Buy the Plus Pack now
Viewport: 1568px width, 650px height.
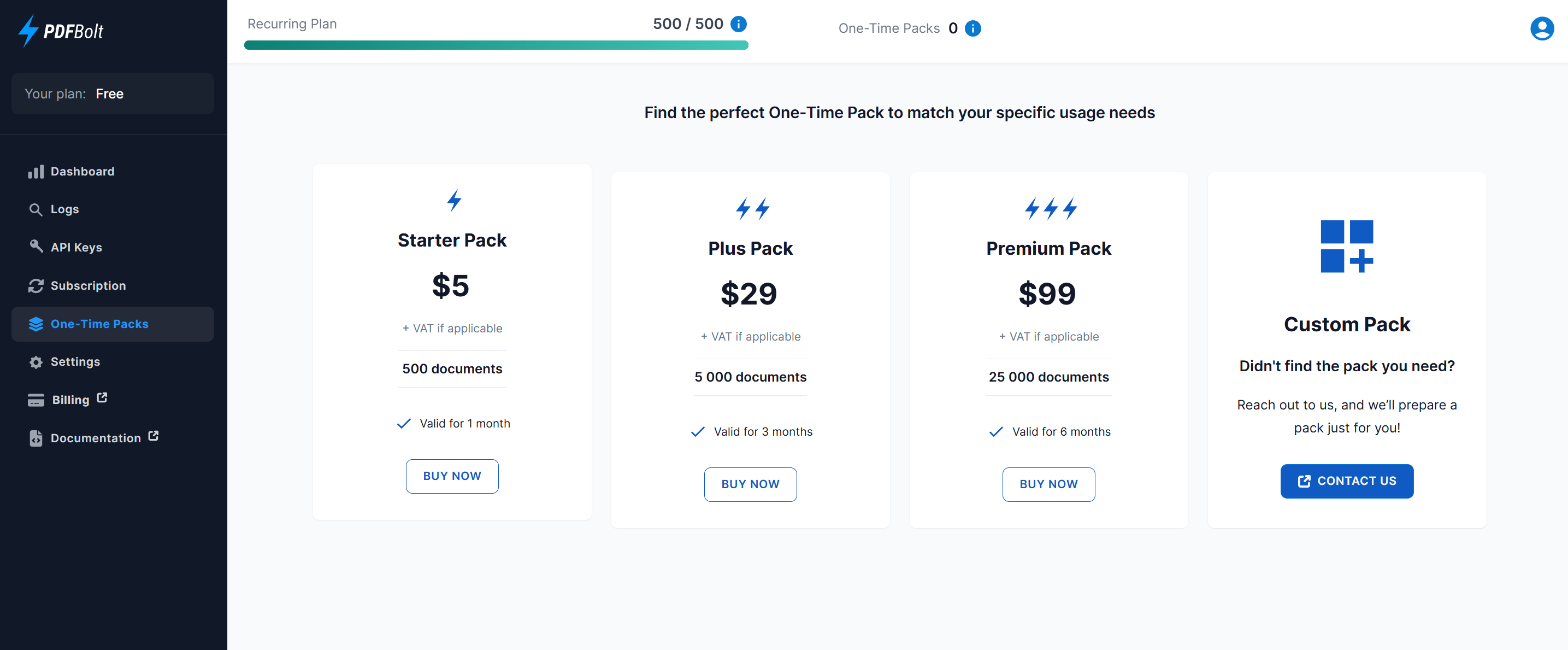(750, 484)
